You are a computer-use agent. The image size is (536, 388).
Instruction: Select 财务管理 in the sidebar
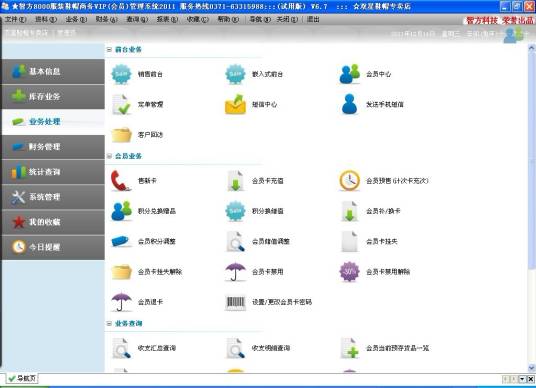53,147
